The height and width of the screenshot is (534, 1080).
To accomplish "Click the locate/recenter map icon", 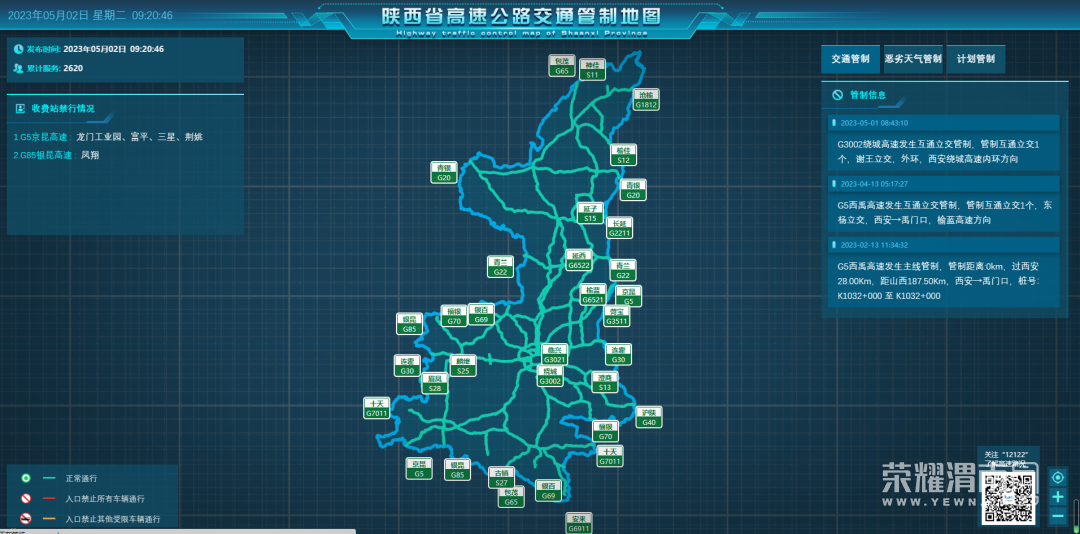I will tap(1058, 477).
